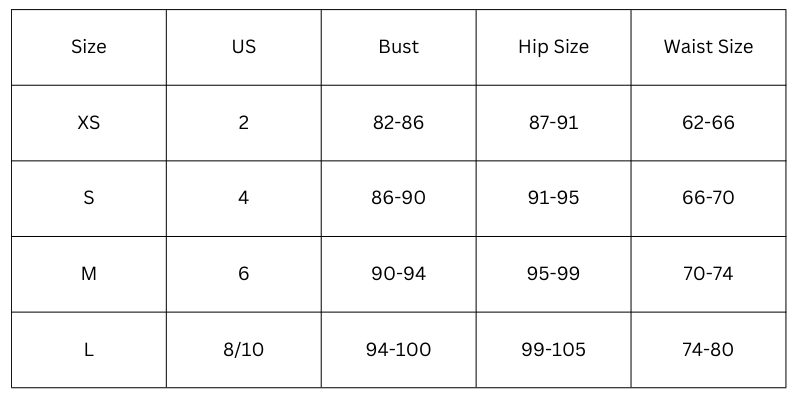The image size is (800, 400).
Task: Select waist size 74-80 cell
Action: click(708, 350)
